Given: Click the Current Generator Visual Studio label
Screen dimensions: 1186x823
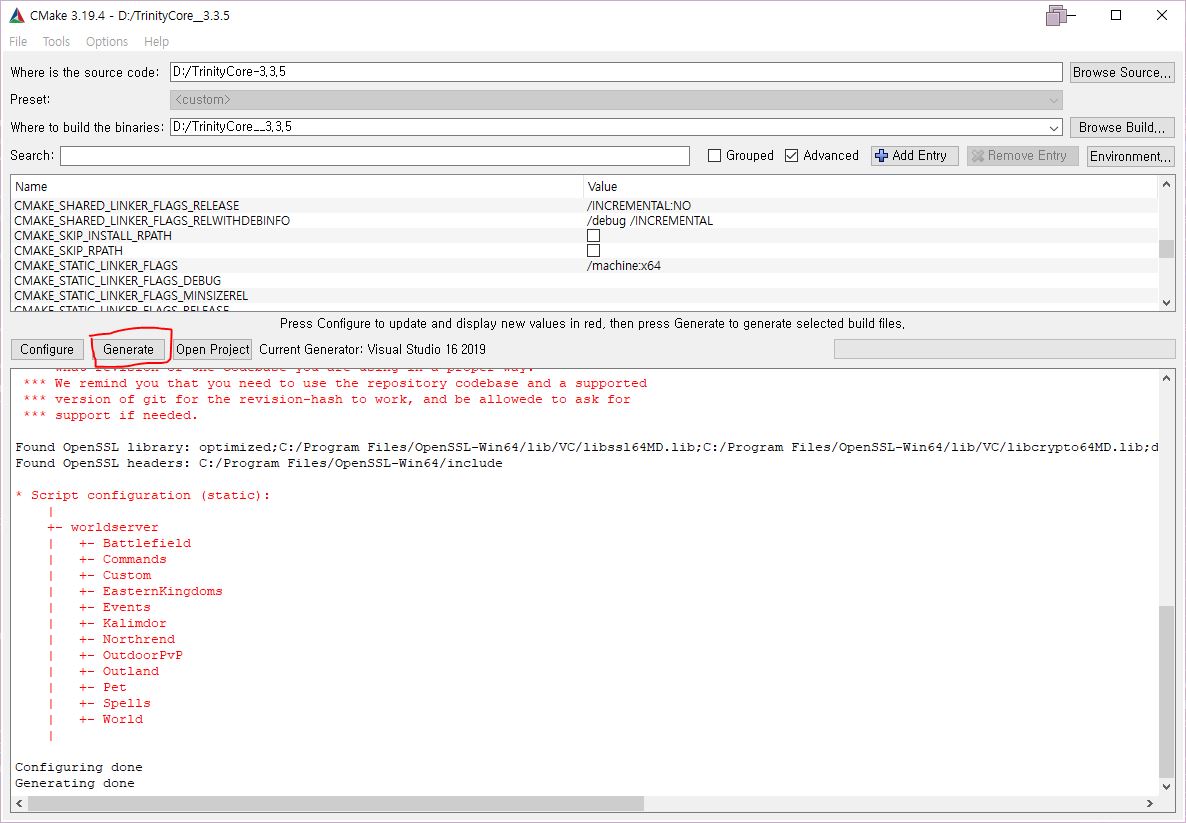Looking at the screenshot, I should click(x=372, y=349).
